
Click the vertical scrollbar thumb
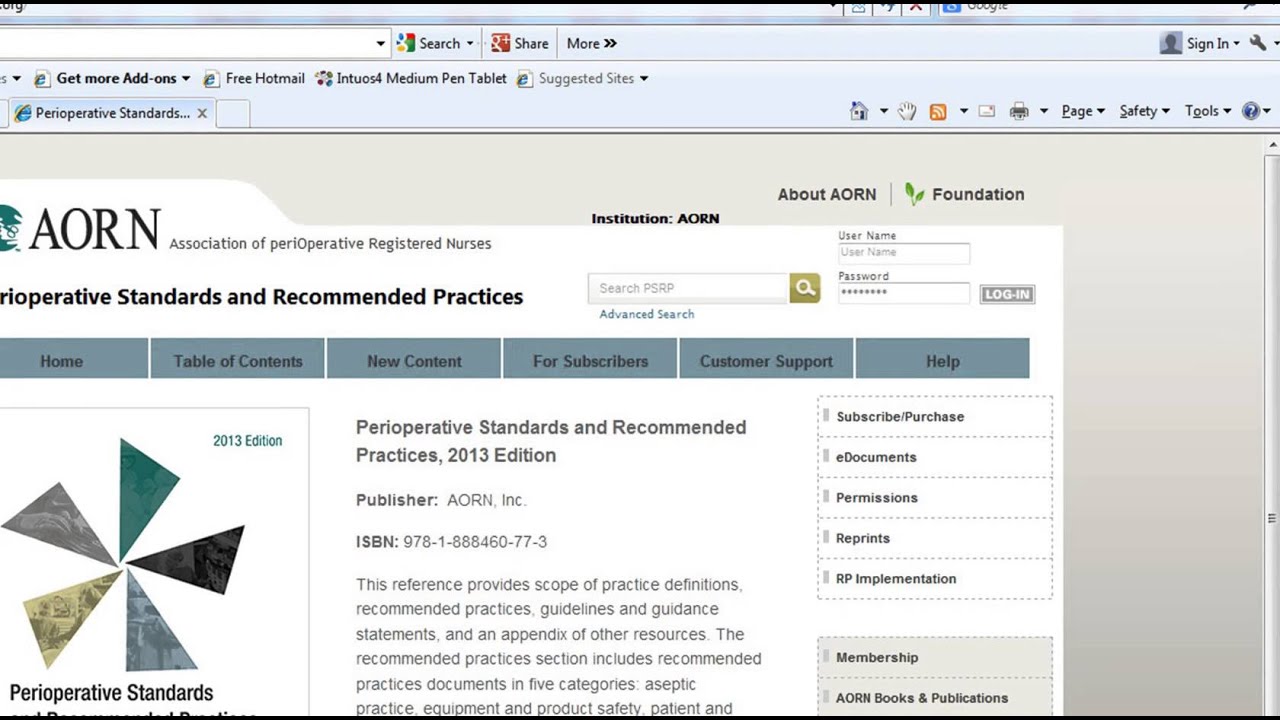[1272, 518]
